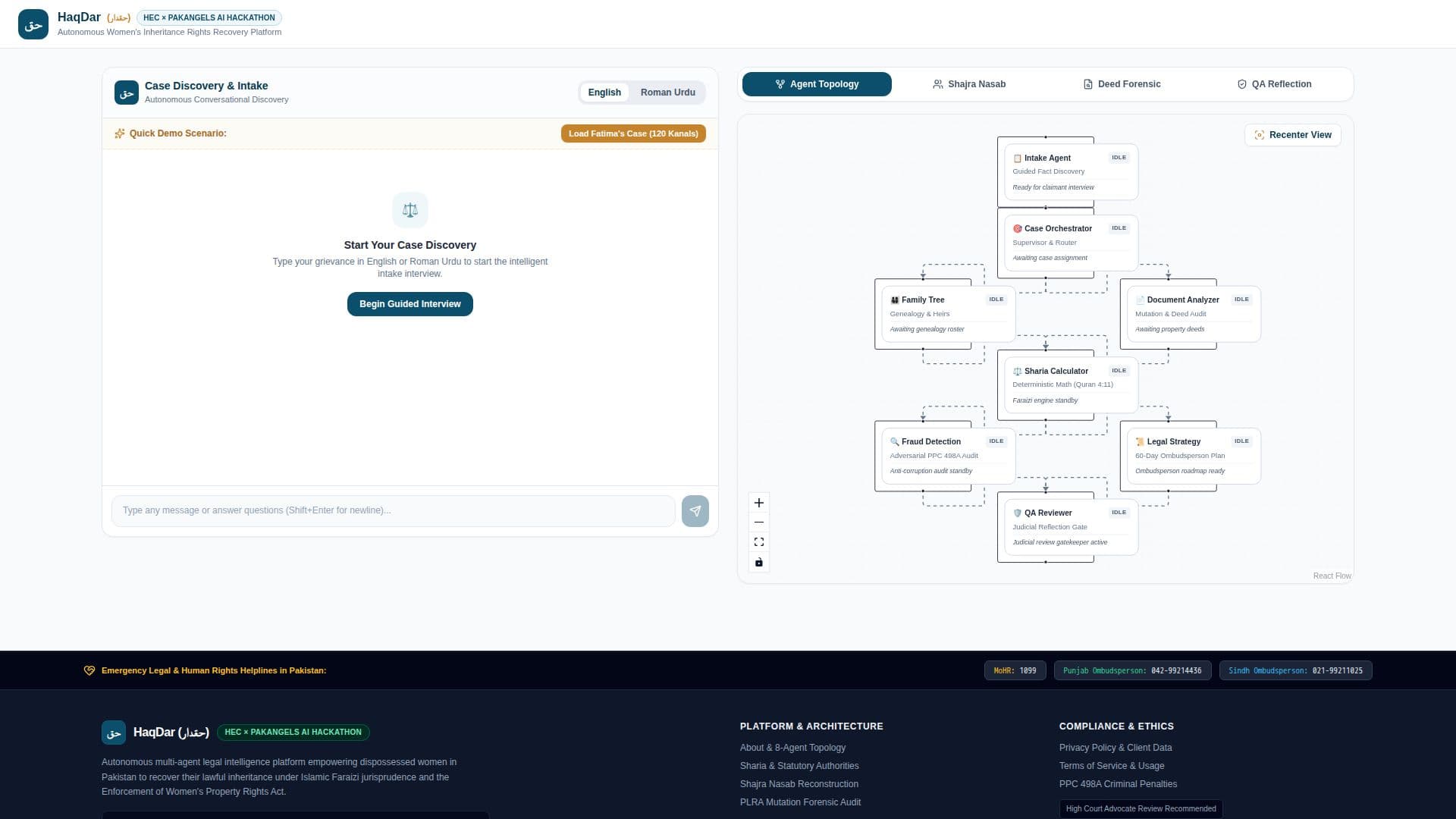
Task: Click the heart icon beside Emergency Helplines
Action: (x=89, y=670)
